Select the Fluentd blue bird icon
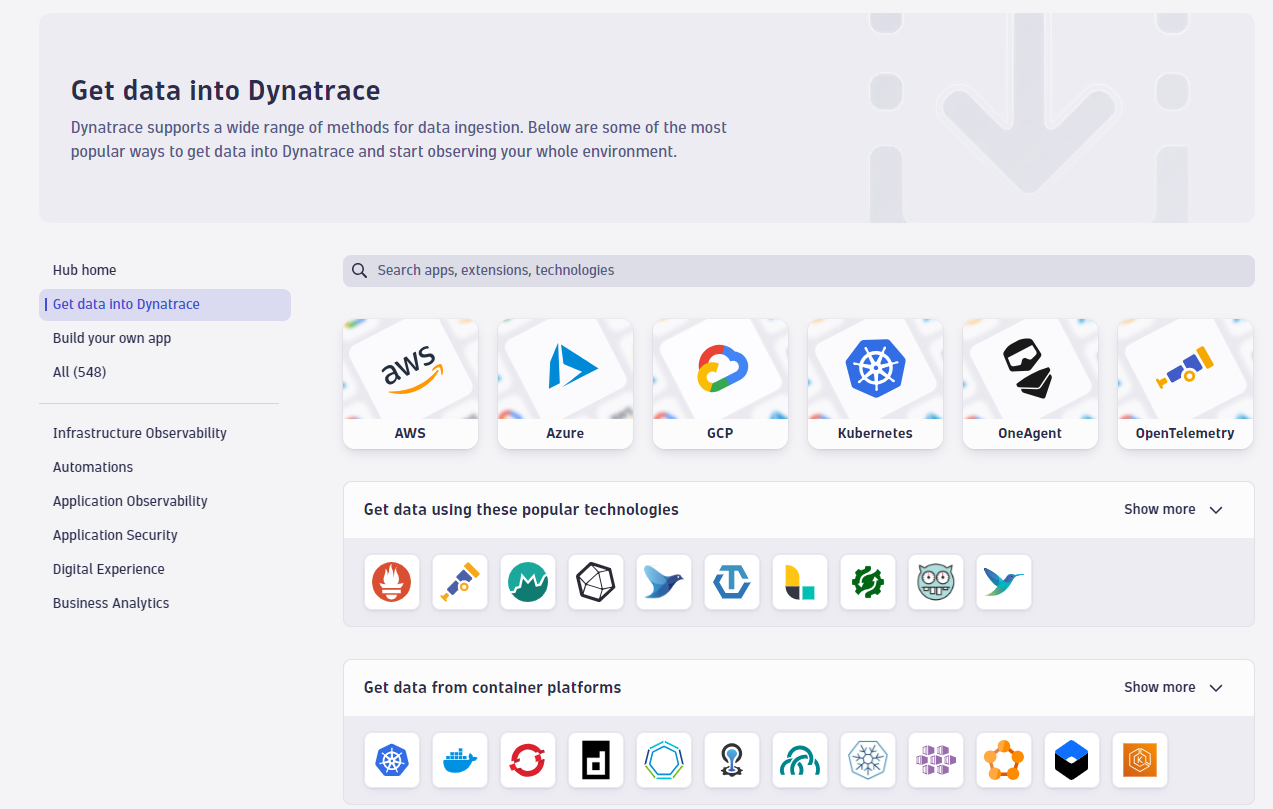Image resolution: width=1273 pixels, height=809 pixels. pos(664,582)
